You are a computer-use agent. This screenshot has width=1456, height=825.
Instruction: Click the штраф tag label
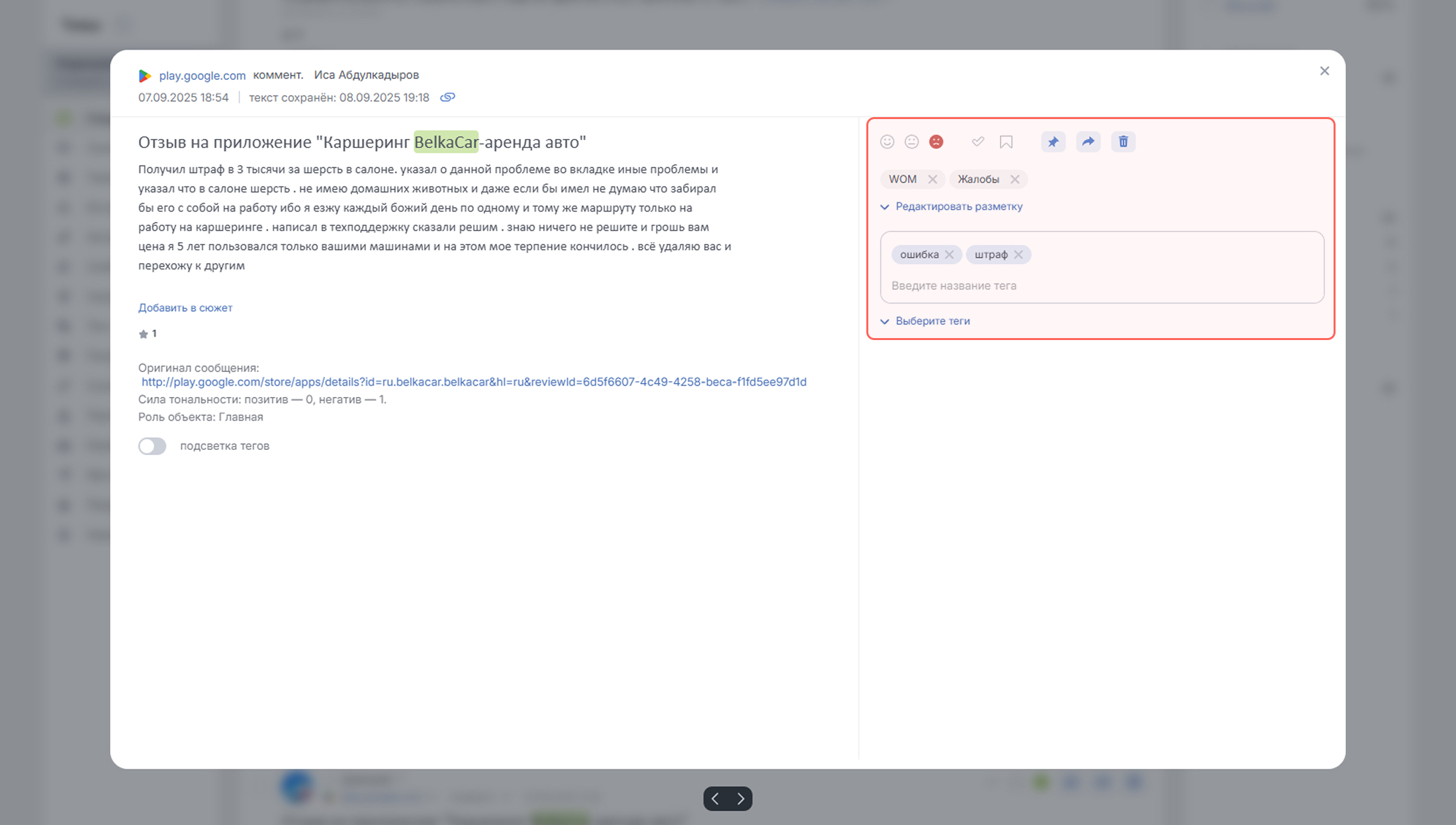[x=991, y=255]
